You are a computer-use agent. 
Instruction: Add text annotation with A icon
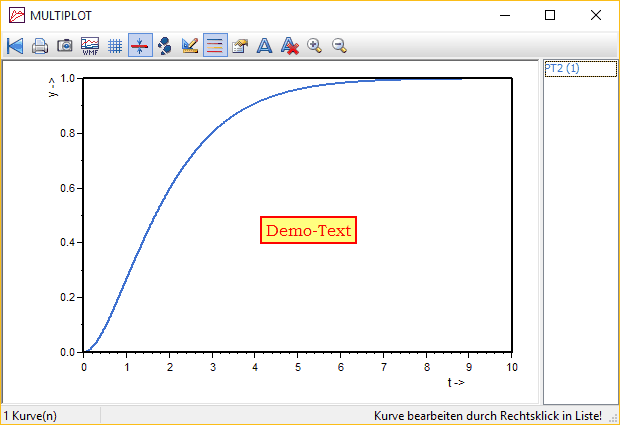pyautogui.click(x=265, y=45)
